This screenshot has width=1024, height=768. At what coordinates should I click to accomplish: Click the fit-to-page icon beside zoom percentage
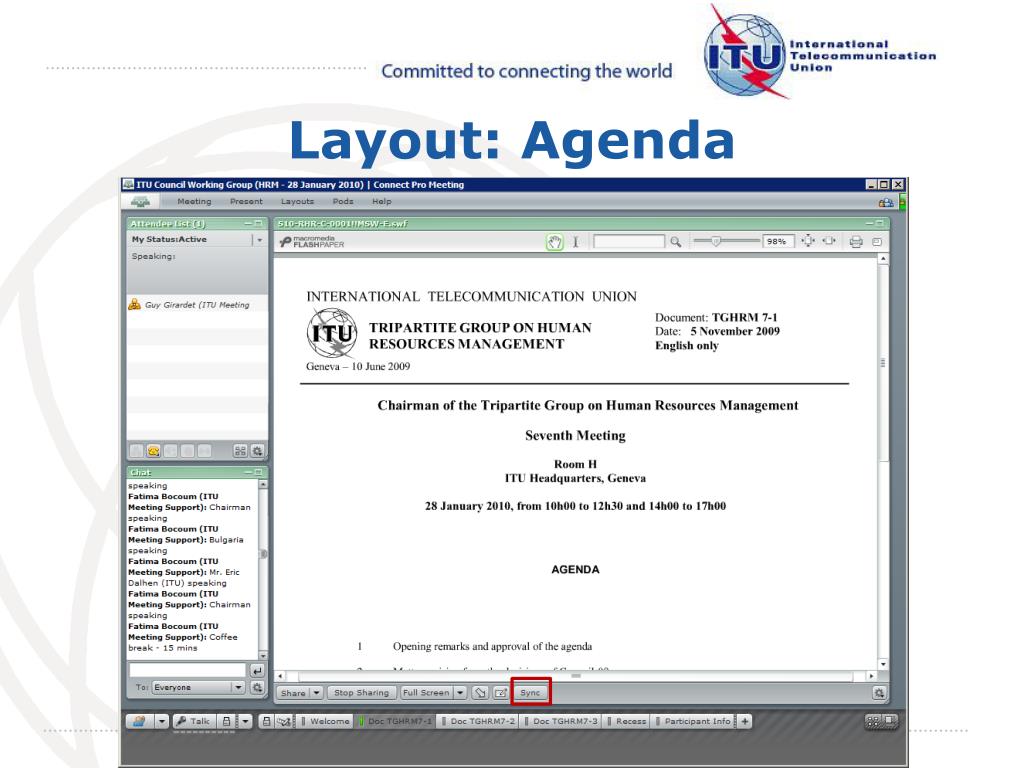tap(808, 241)
